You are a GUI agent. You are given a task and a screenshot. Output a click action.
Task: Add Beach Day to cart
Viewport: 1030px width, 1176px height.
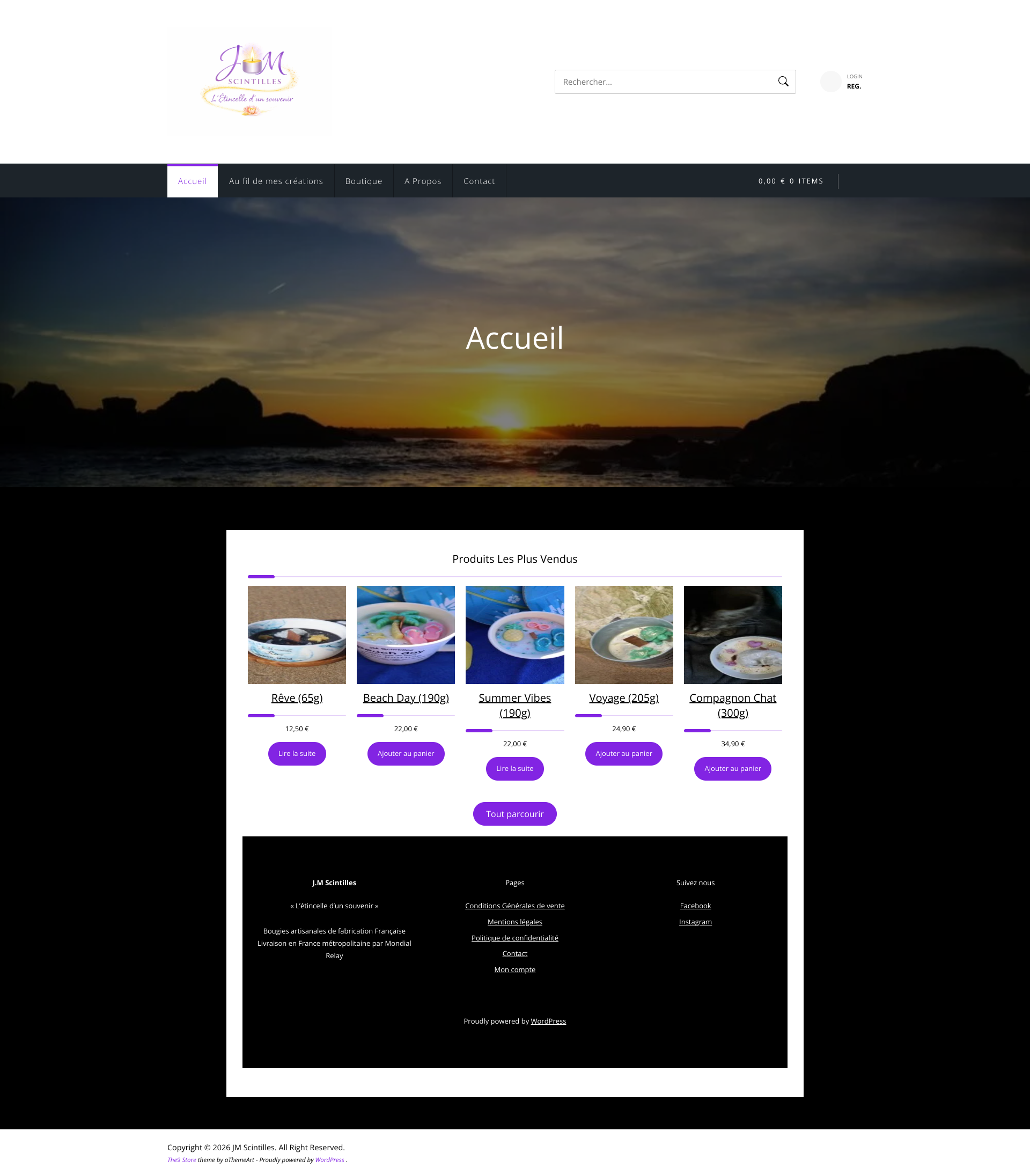[406, 754]
